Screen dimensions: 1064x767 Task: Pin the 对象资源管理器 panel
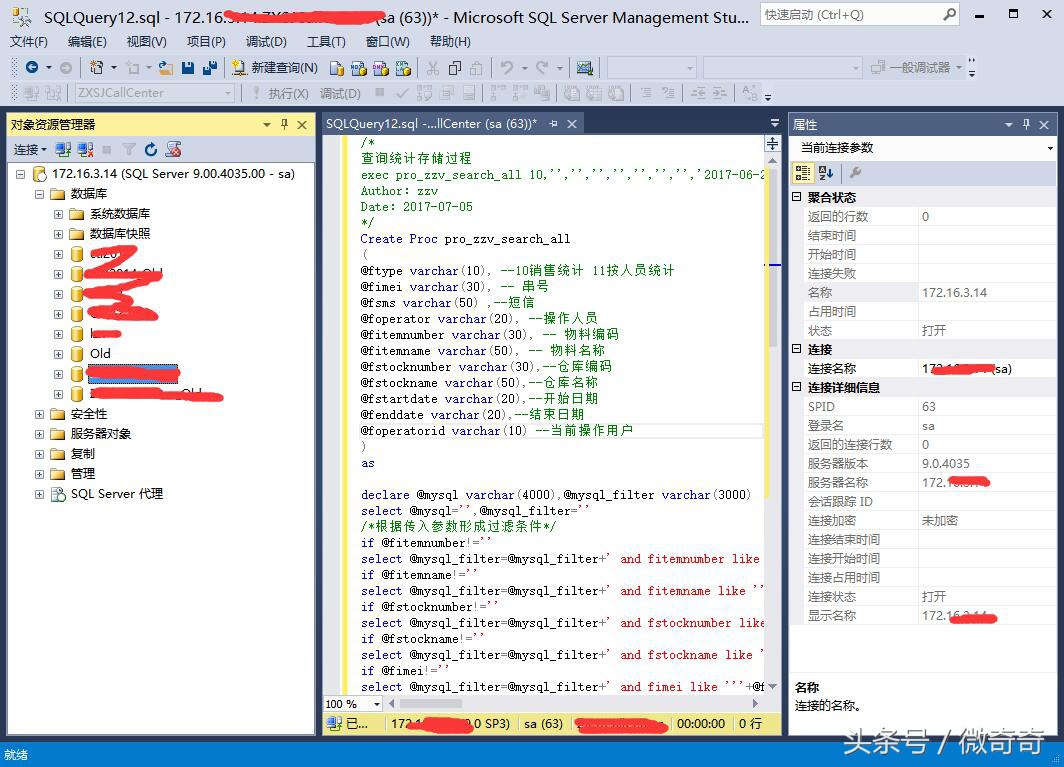[x=284, y=124]
